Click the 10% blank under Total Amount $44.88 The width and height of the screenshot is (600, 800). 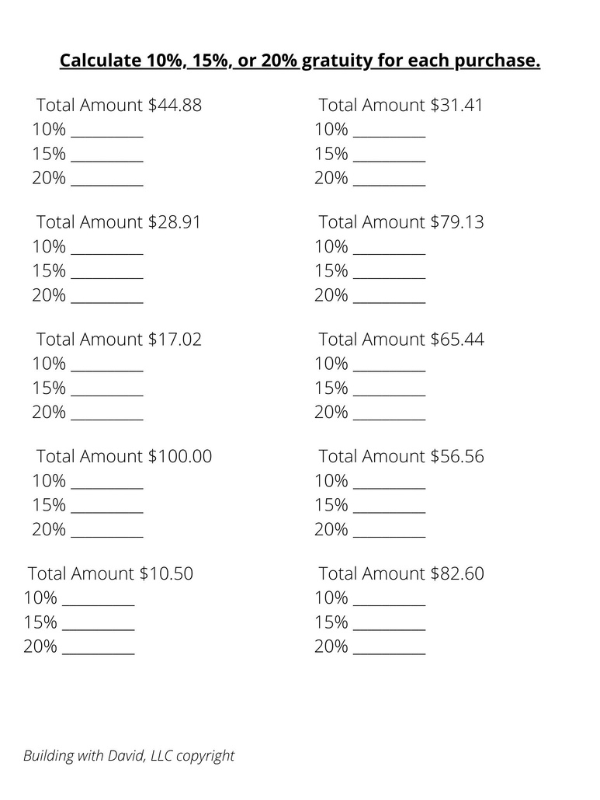107,131
